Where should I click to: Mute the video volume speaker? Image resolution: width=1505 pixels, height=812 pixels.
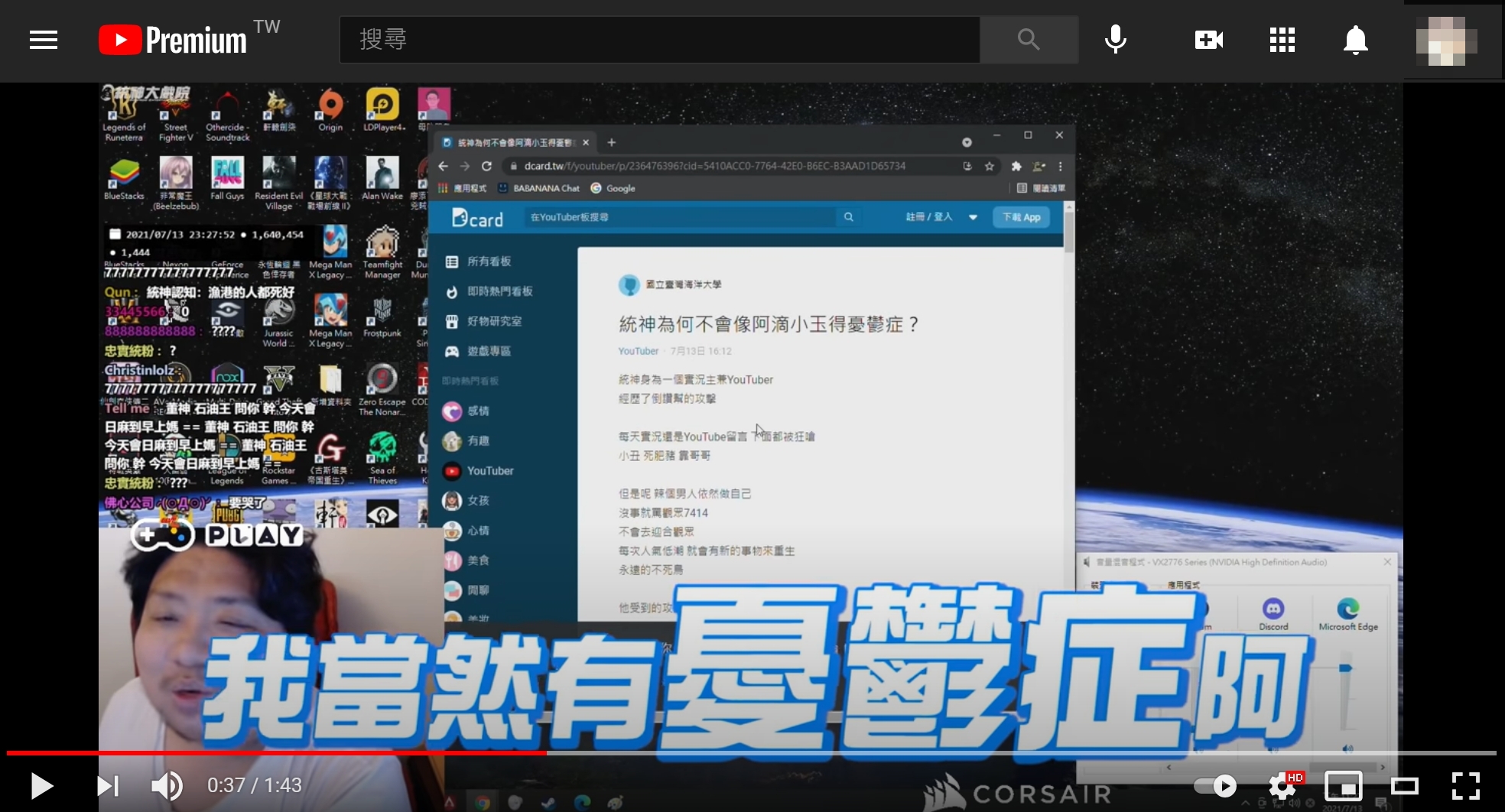[167, 785]
